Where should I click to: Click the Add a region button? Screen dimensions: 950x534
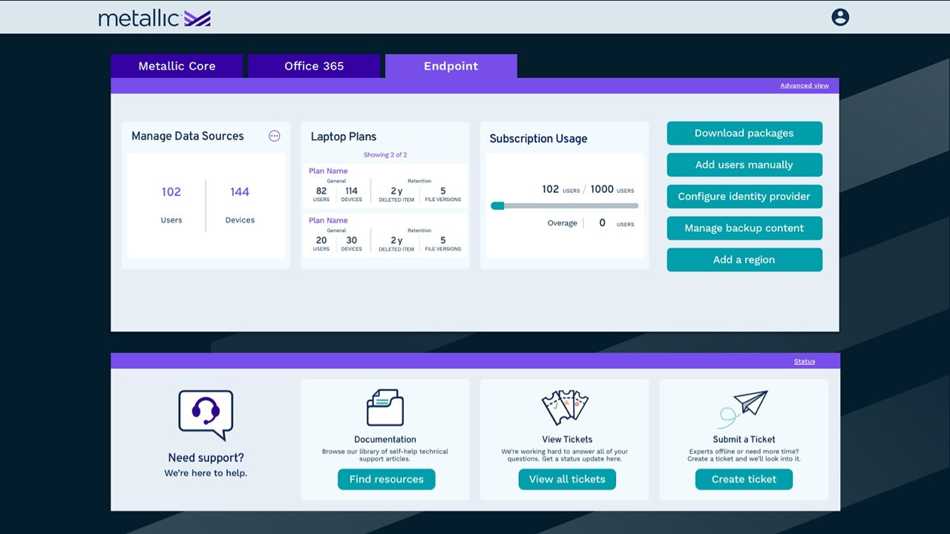tap(744, 259)
